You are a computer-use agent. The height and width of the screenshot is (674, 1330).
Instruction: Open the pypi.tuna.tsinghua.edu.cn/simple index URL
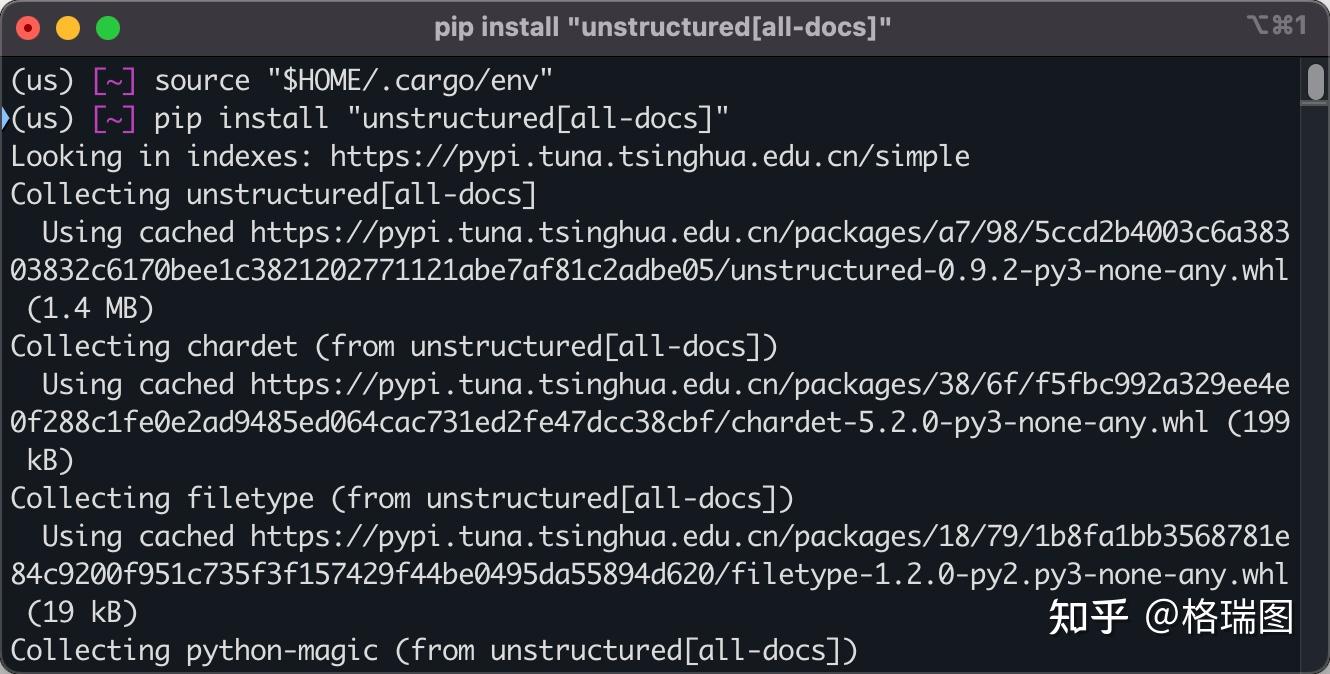650,157
